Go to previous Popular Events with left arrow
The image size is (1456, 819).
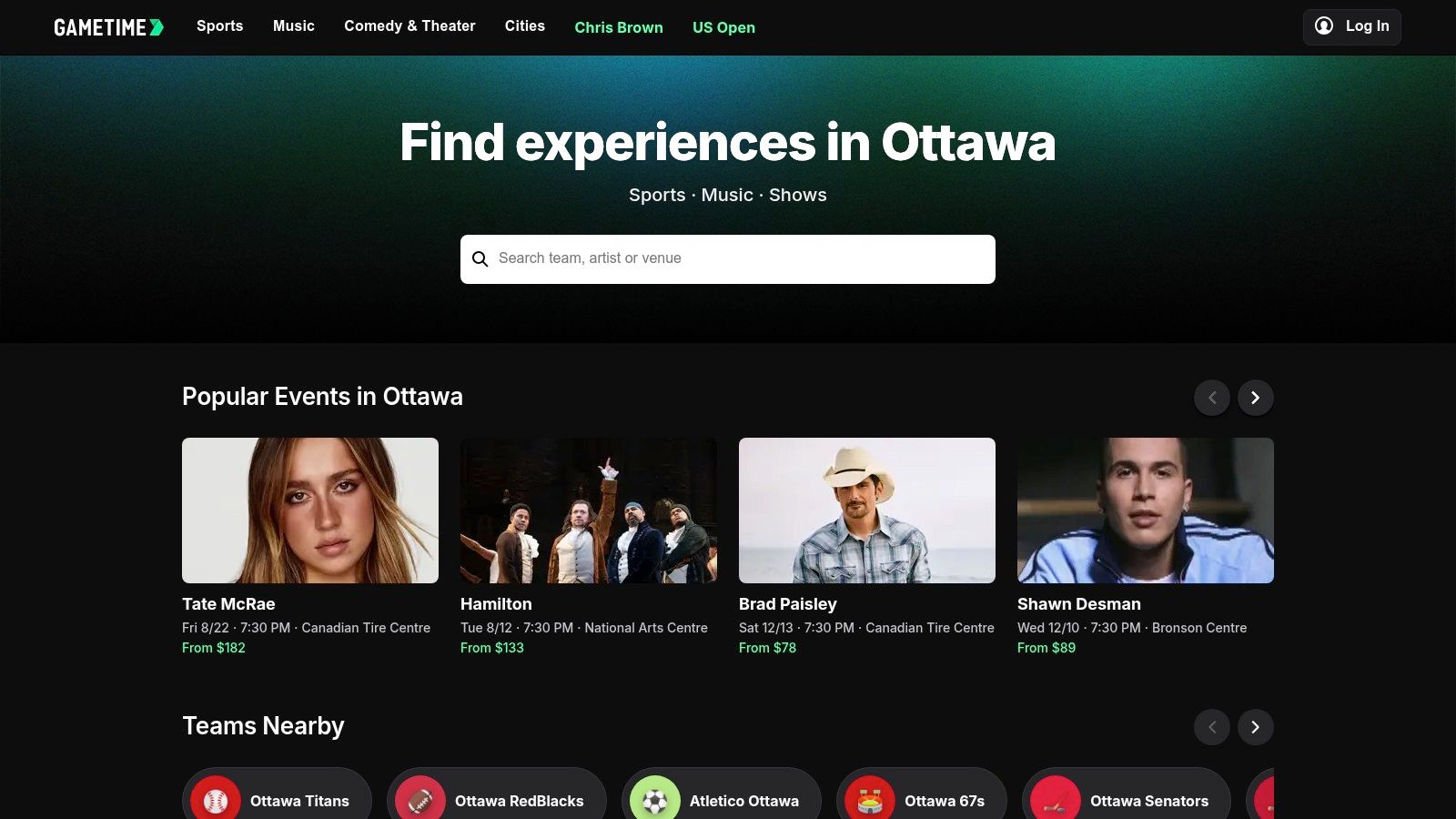[x=1211, y=398]
